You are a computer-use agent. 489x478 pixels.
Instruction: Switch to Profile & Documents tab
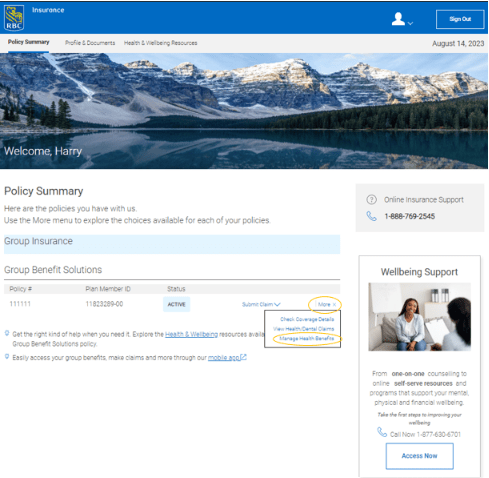90,43
